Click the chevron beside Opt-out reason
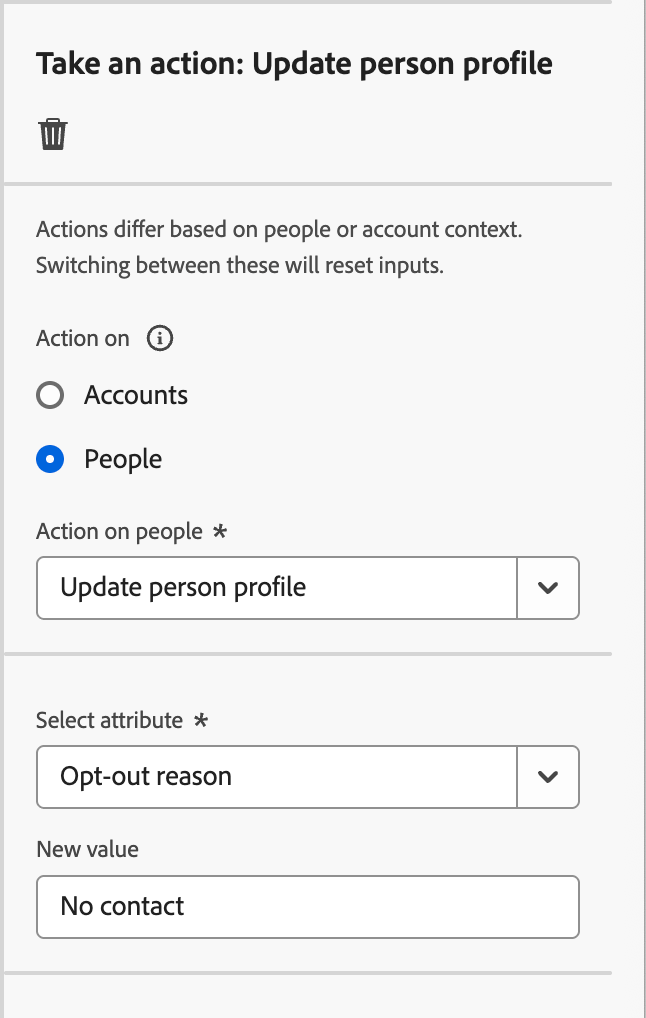This screenshot has width=646, height=1018. click(548, 777)
